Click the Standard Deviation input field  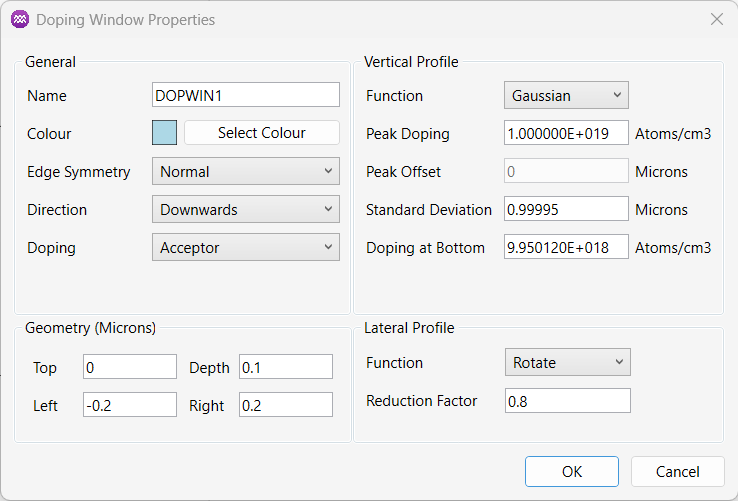coord(566,209)
